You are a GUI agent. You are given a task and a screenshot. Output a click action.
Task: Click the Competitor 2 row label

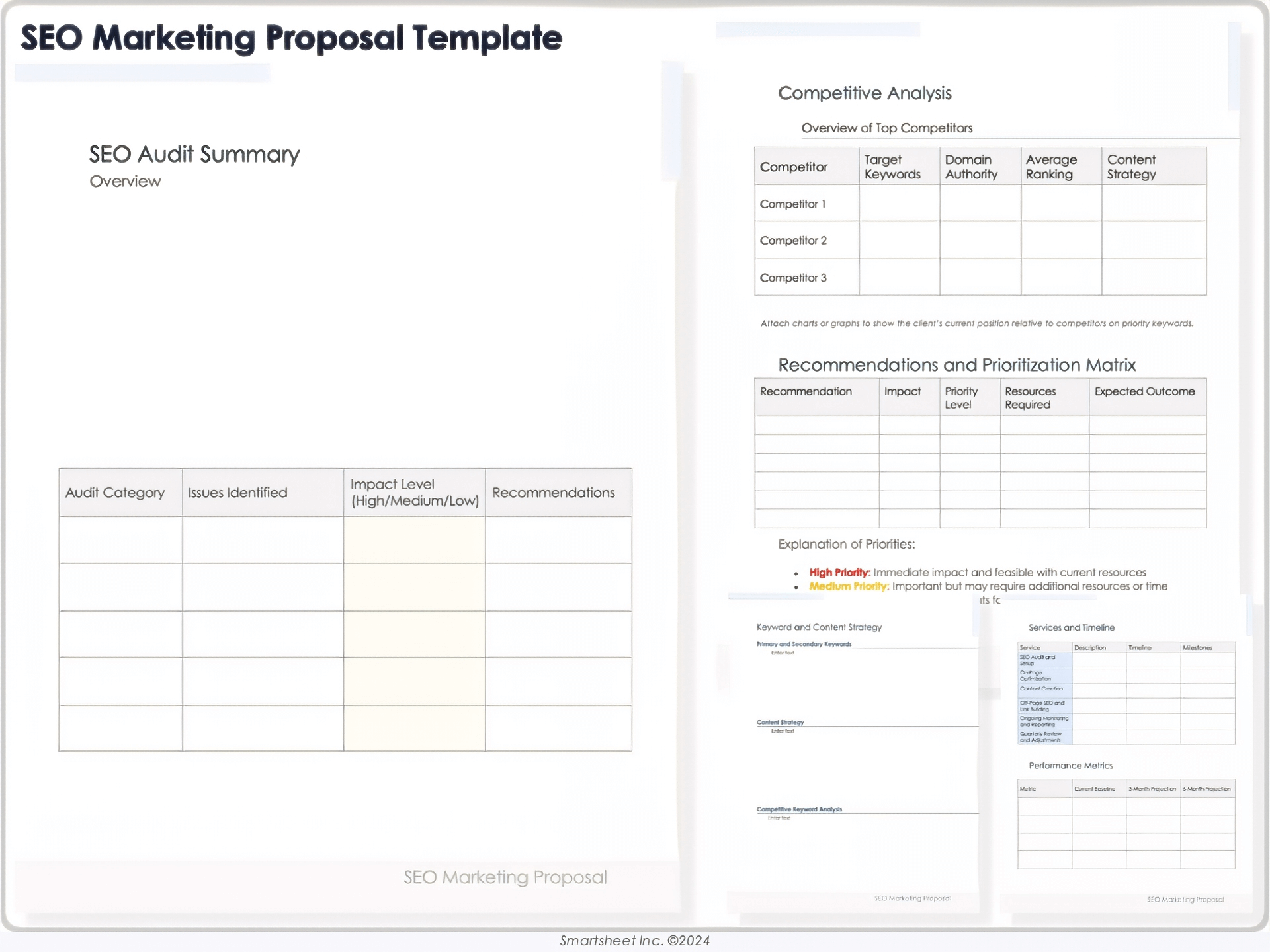pos(793,241)
